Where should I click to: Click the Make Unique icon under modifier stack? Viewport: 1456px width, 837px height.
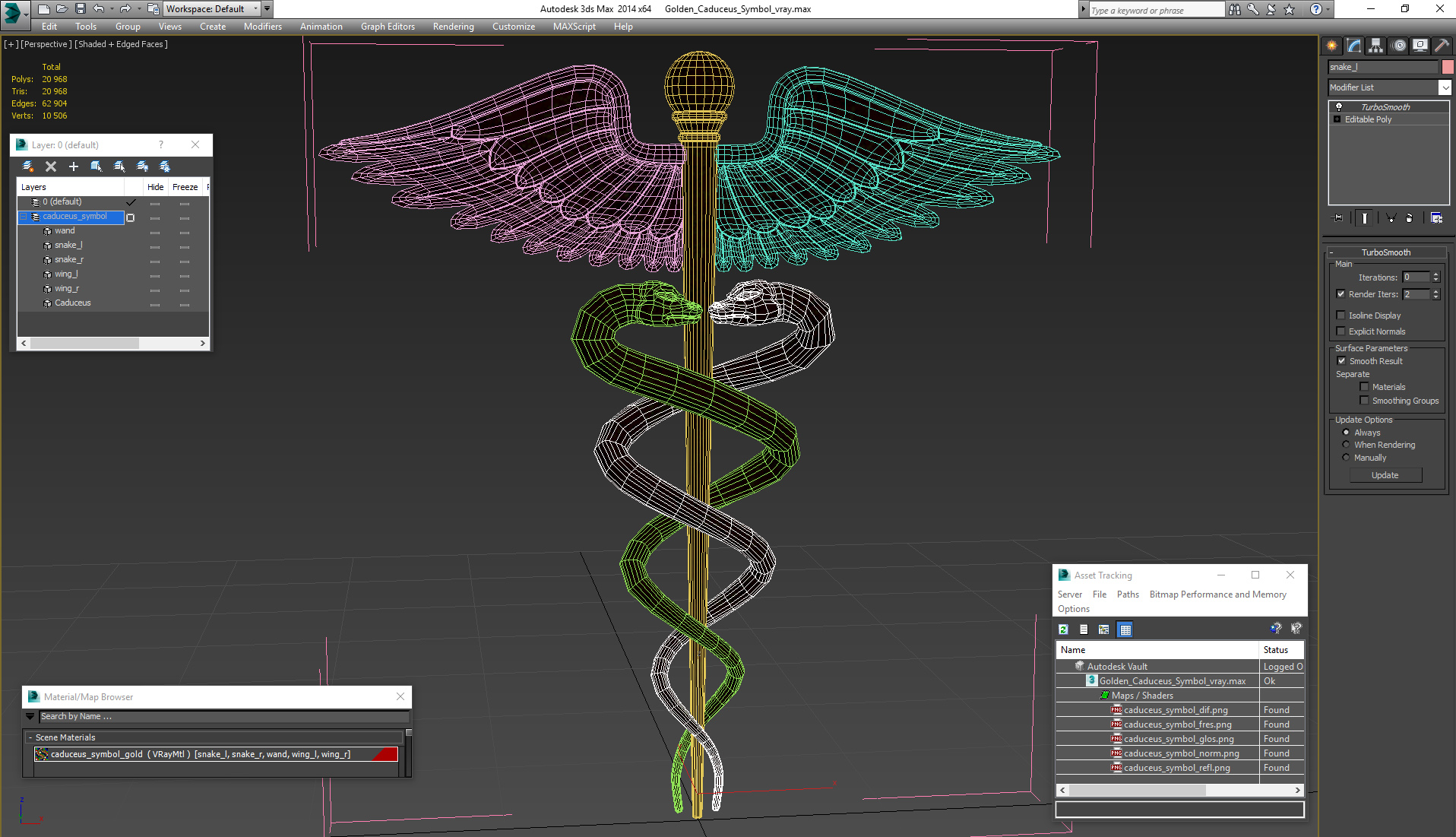click(1391, 218)
